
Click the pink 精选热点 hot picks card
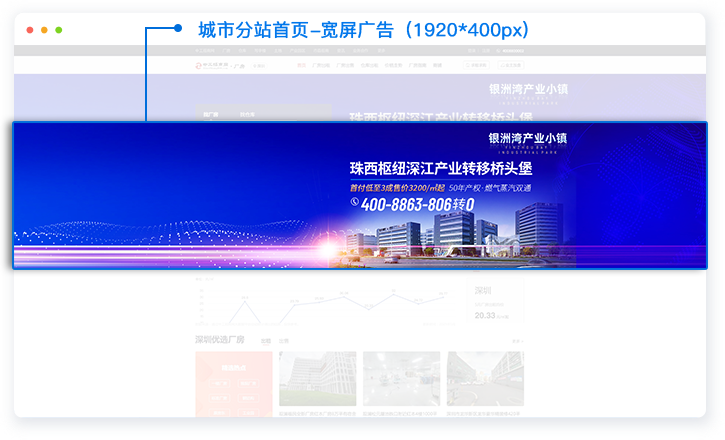[234, 384]
